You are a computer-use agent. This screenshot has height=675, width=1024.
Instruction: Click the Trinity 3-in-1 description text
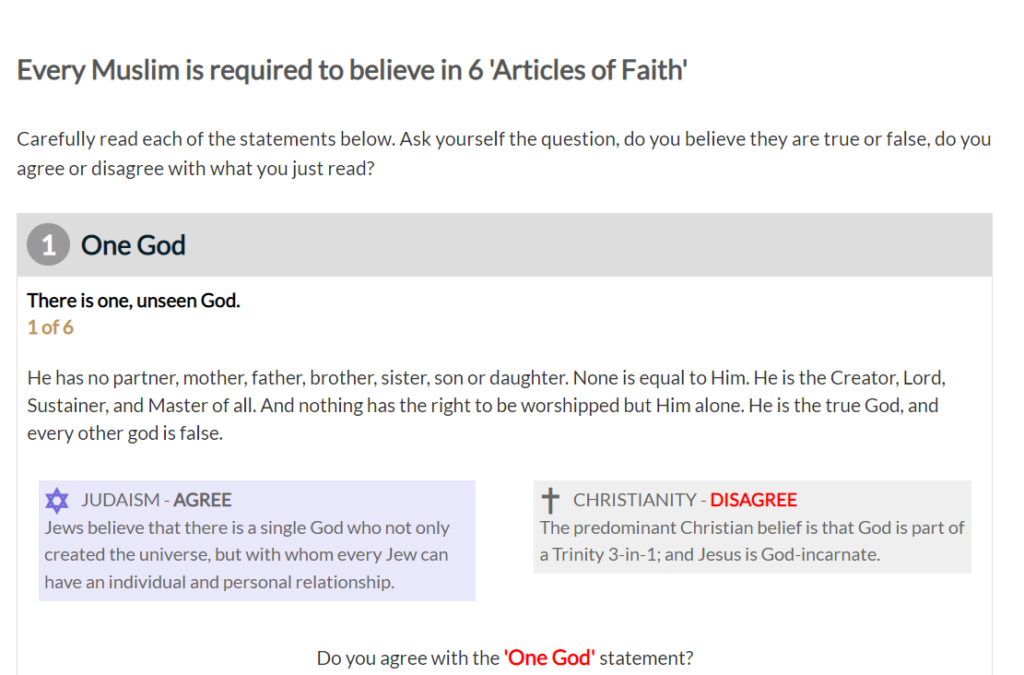(x=752, y=541)
